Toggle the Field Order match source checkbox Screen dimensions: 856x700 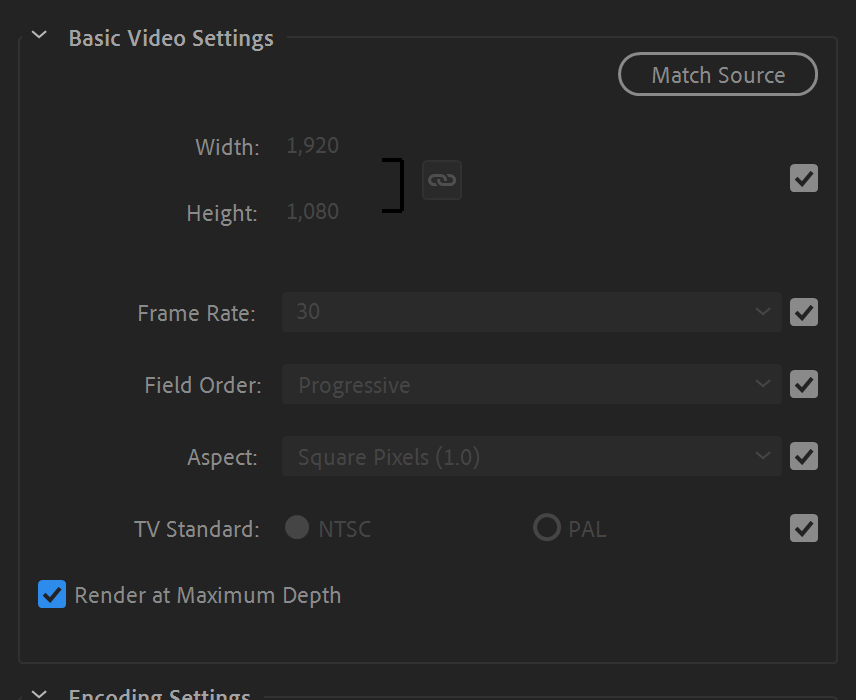point(804,385)
